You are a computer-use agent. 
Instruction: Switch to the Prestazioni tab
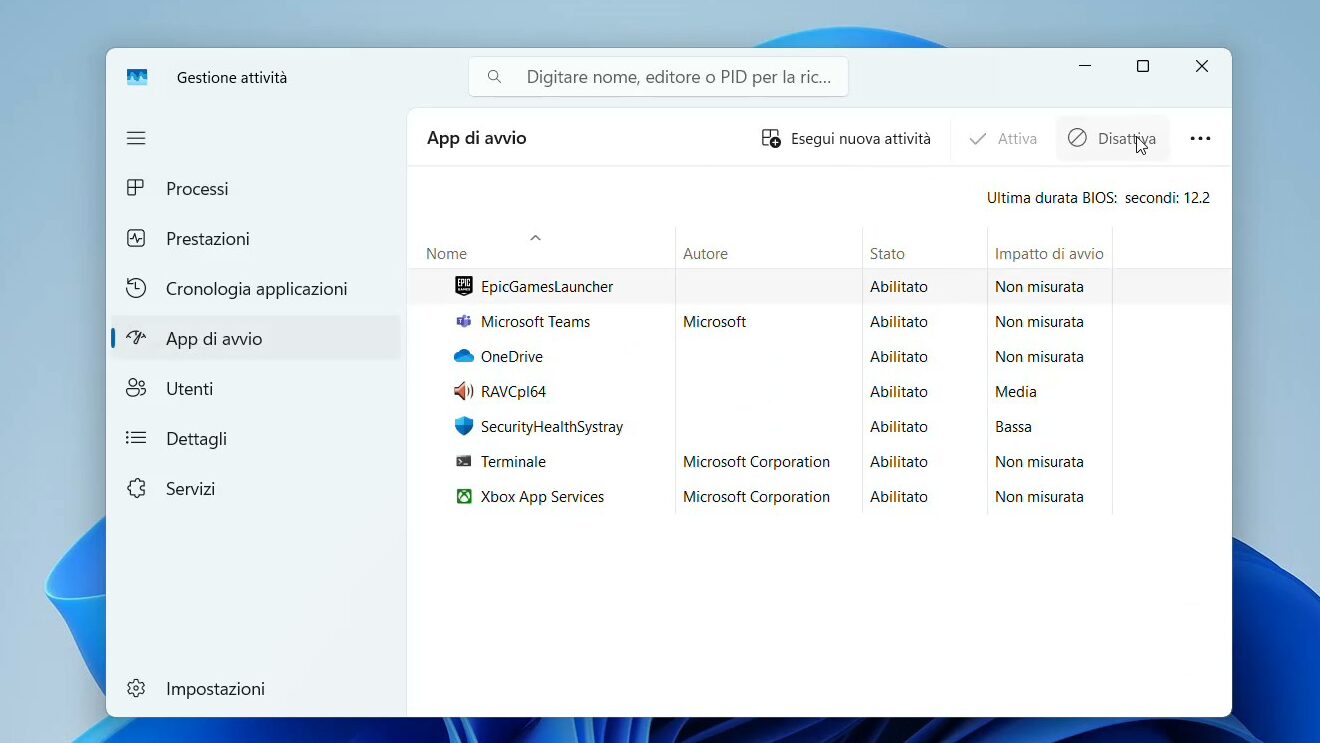(x=207, y=239)
